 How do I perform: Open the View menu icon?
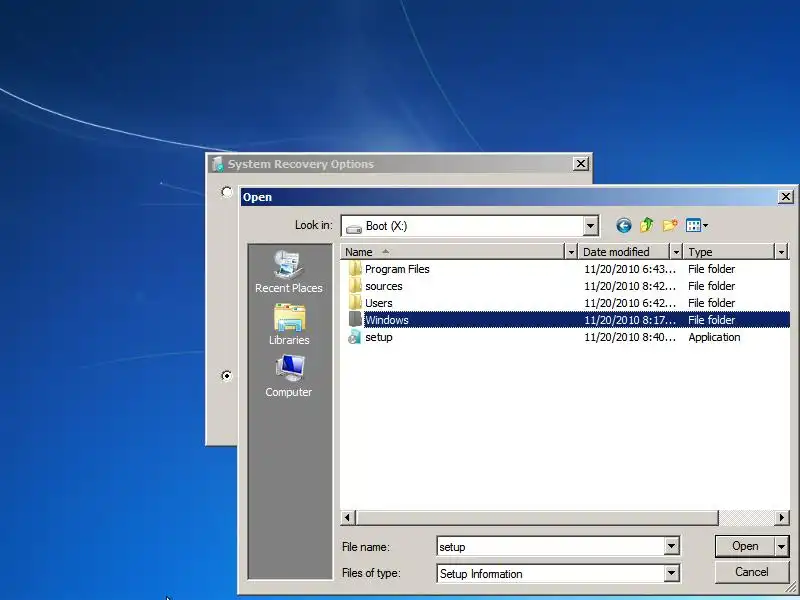(x=693, y=225)
